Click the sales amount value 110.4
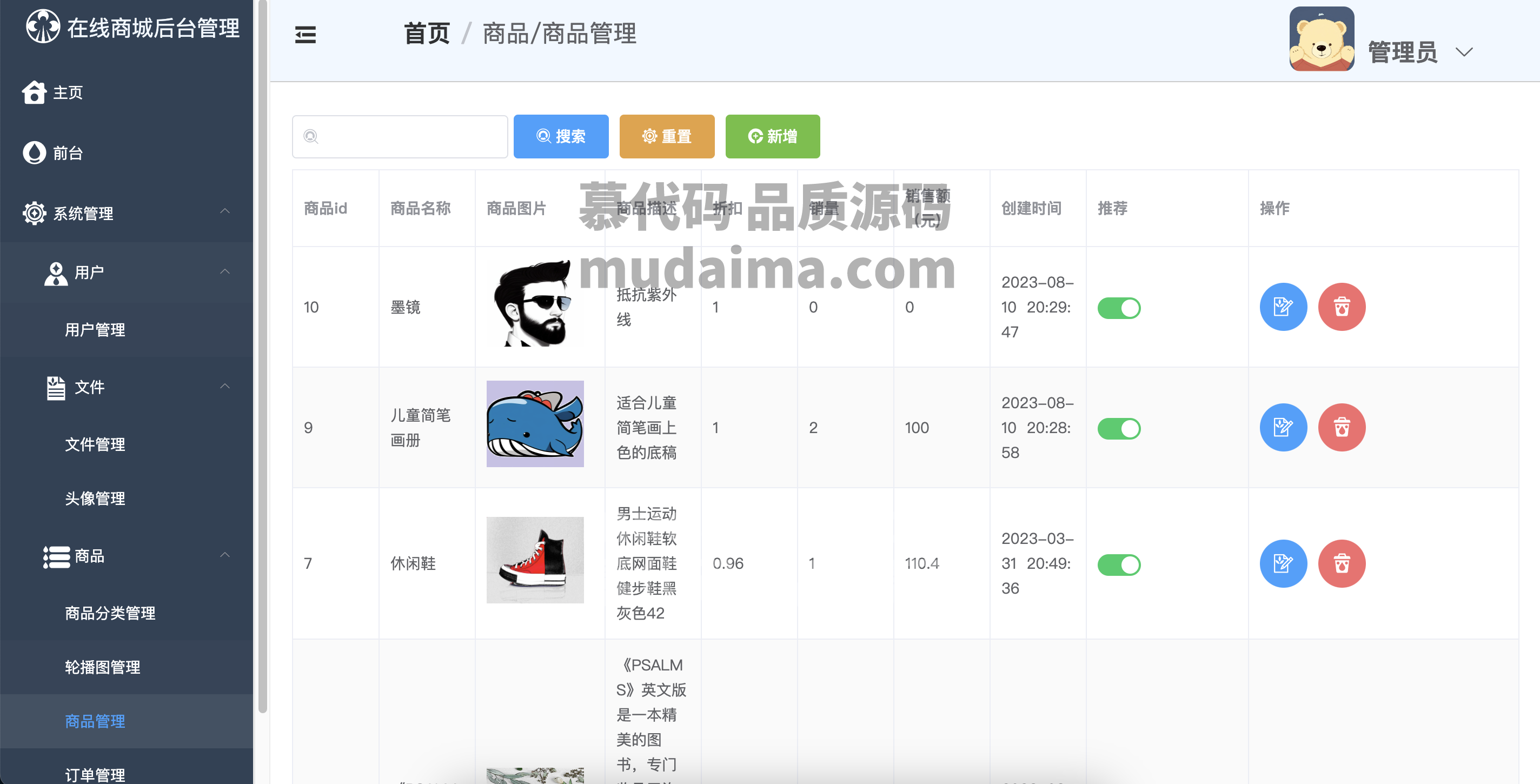This screenshot has width=1540, height=784. pos(921,563)
